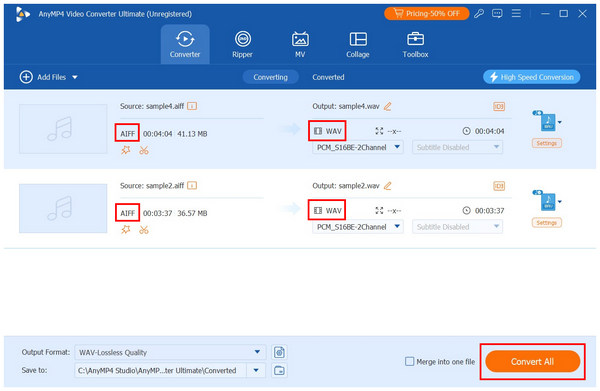
Task: Open the Save to path dropdown
Action: [256, 370]
